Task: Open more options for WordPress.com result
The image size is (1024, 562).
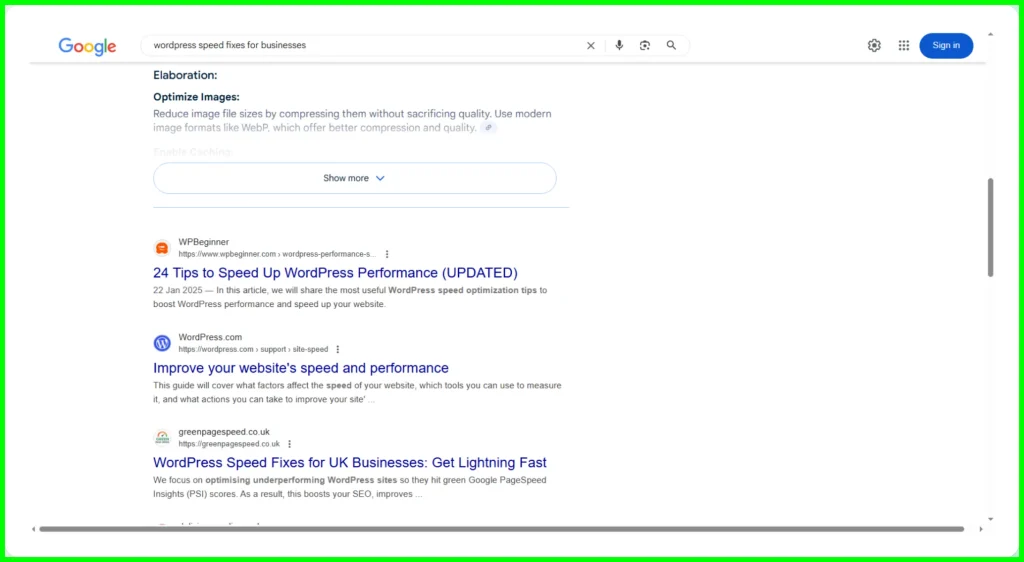Action: click(338, 349)
